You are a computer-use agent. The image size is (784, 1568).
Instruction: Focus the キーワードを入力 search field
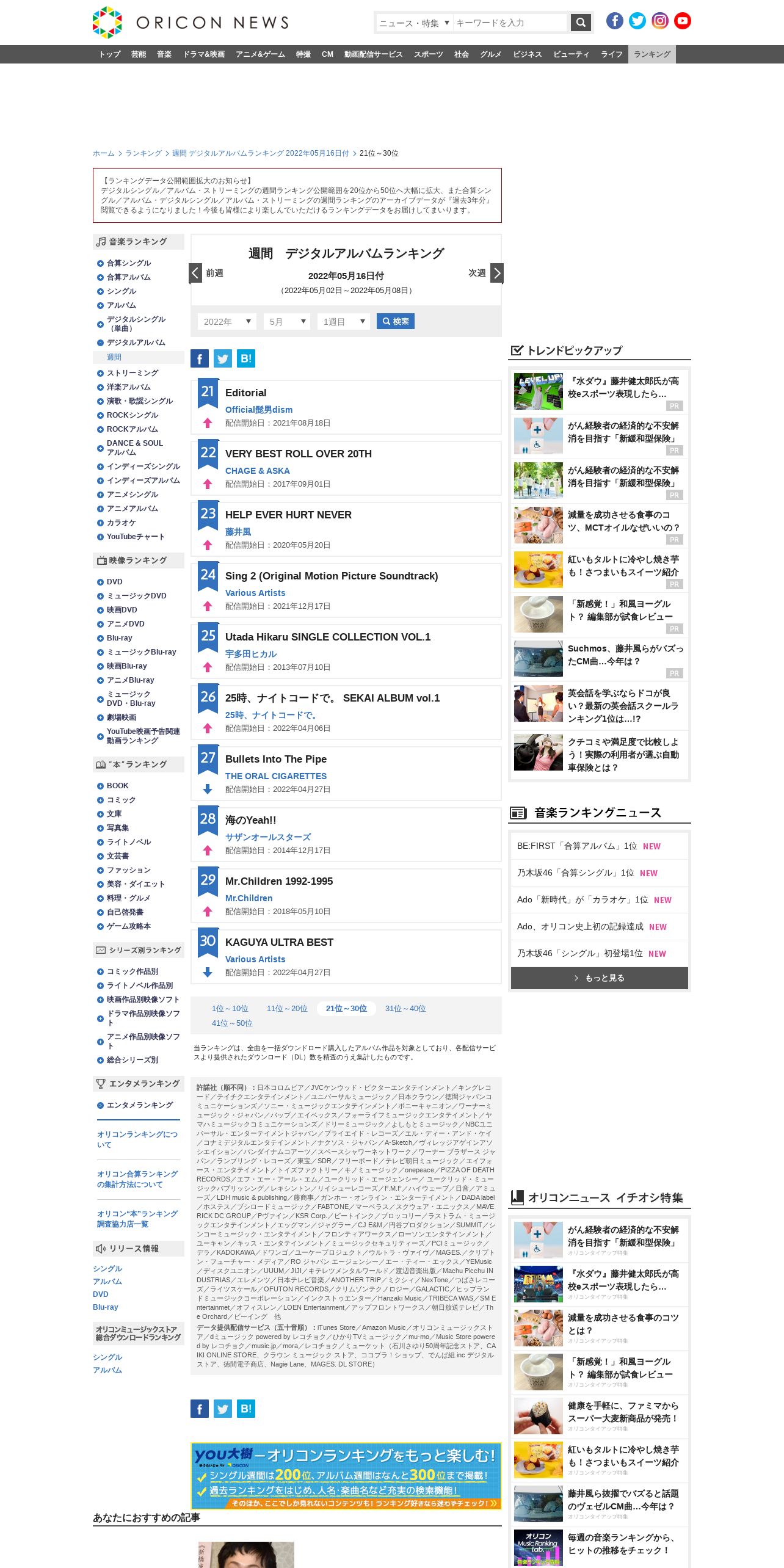(x=510, y=23)
